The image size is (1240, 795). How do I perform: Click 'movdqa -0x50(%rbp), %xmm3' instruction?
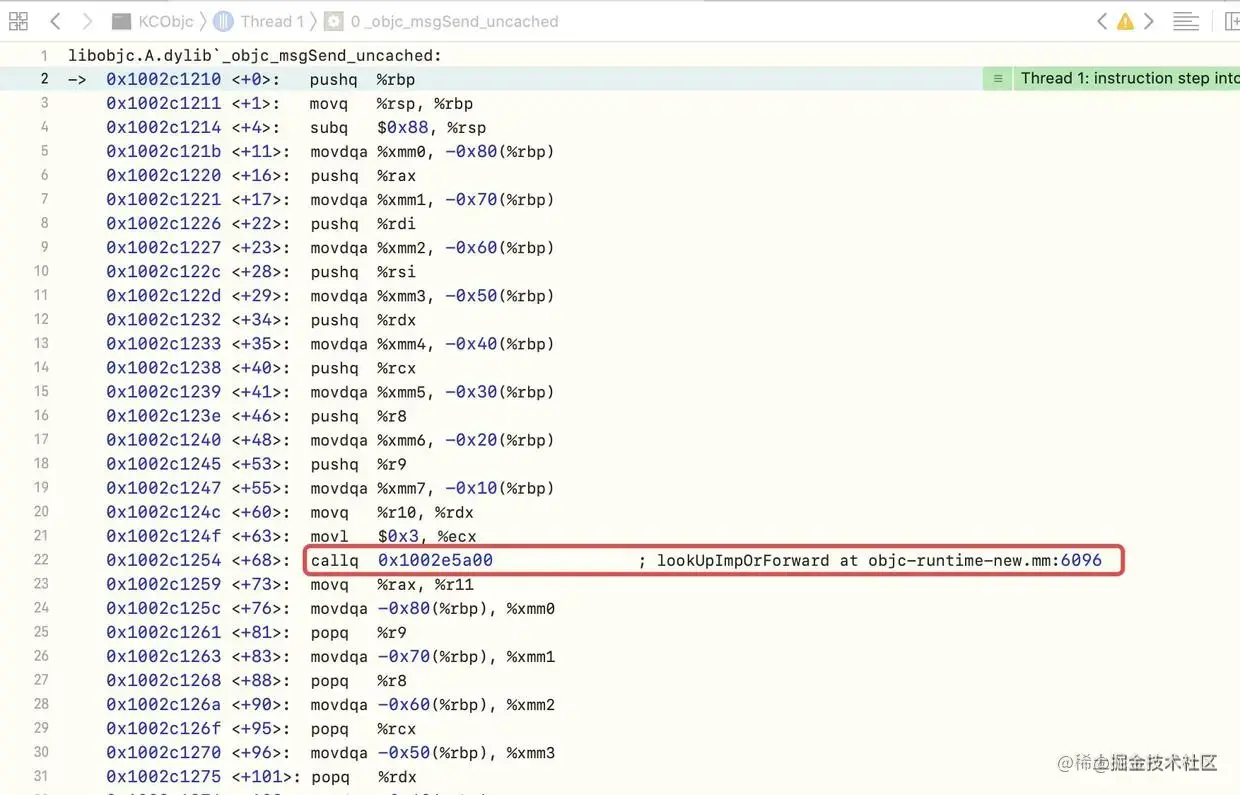pyautogui.click(x=432, y=753)
